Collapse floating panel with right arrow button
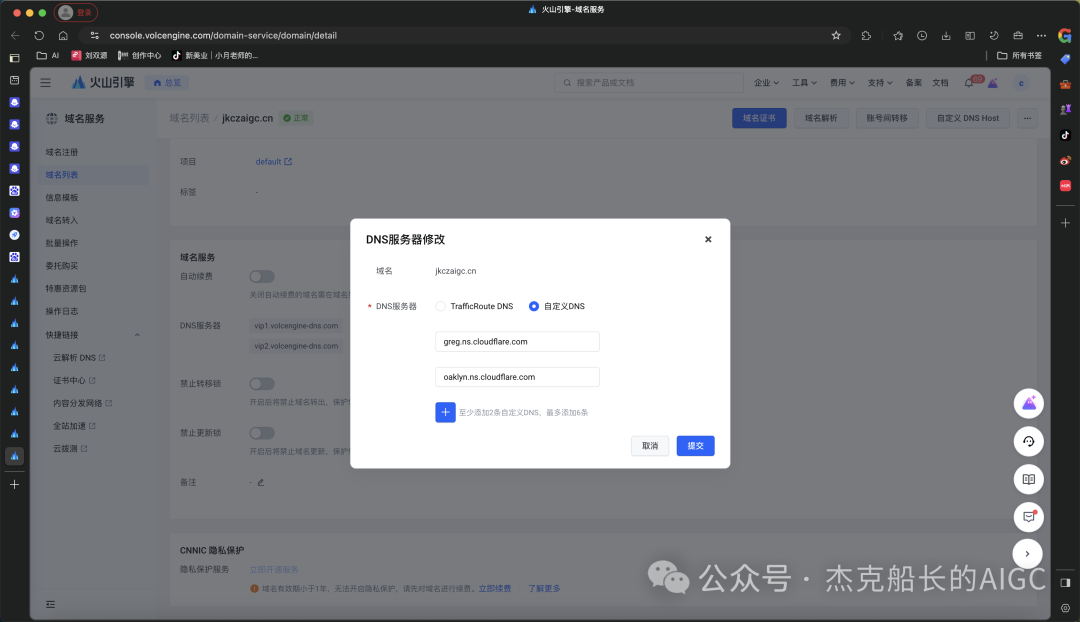 click(1027, 554)
